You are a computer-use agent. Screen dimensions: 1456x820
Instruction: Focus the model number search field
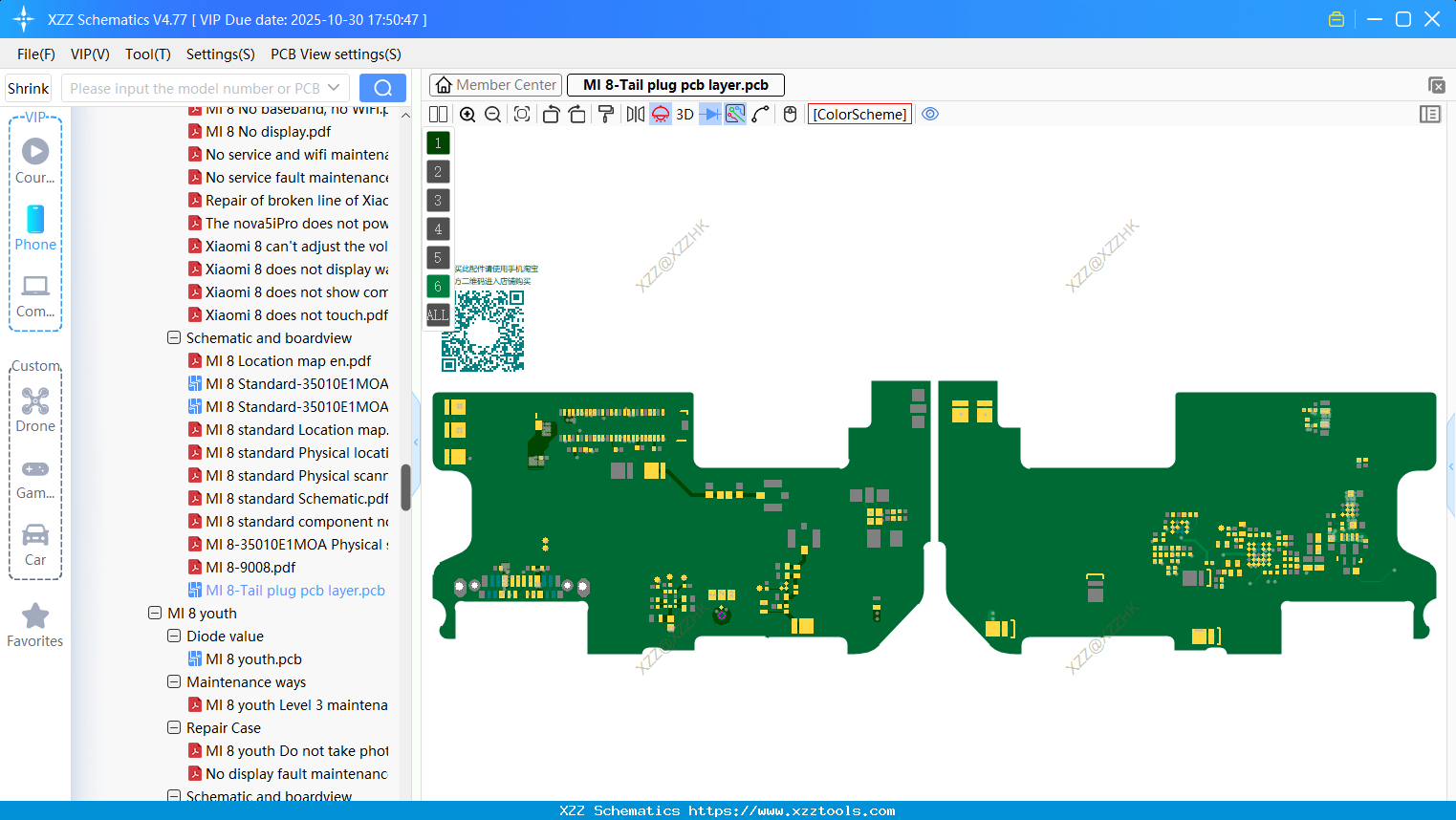click(194, 88)
